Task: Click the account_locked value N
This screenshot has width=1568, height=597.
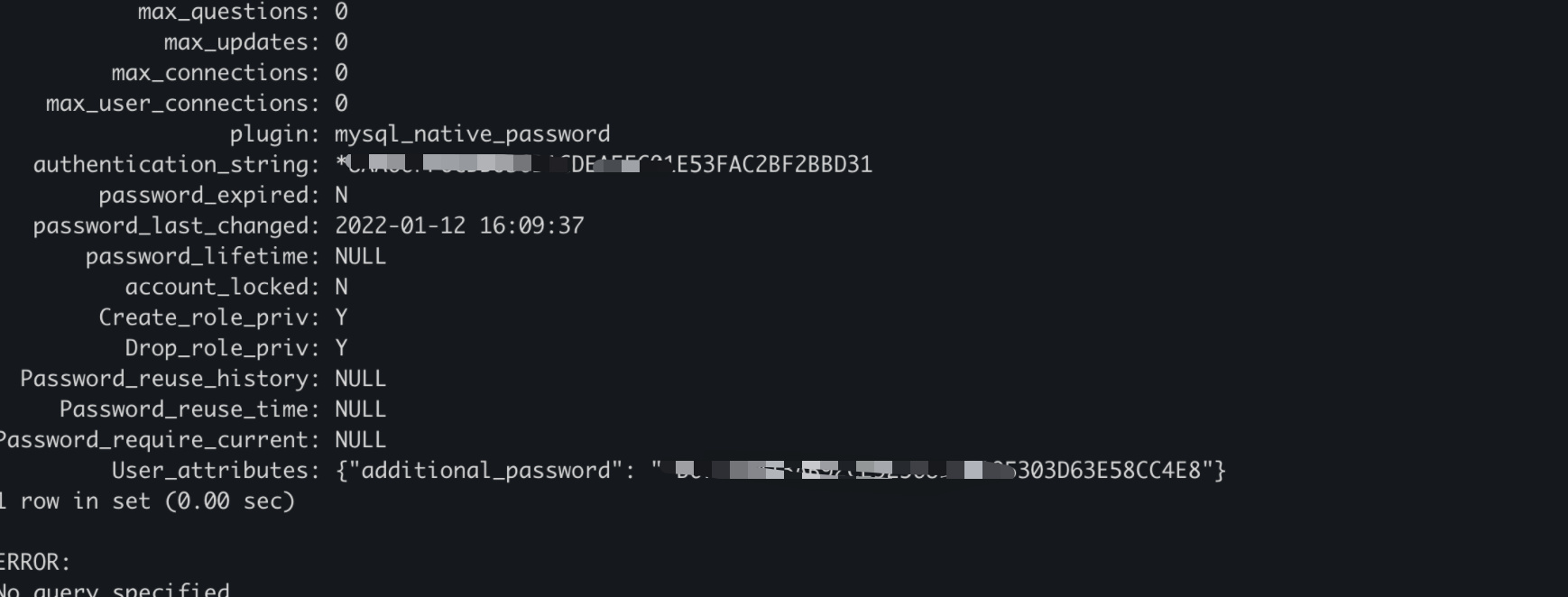Action: 341,287
